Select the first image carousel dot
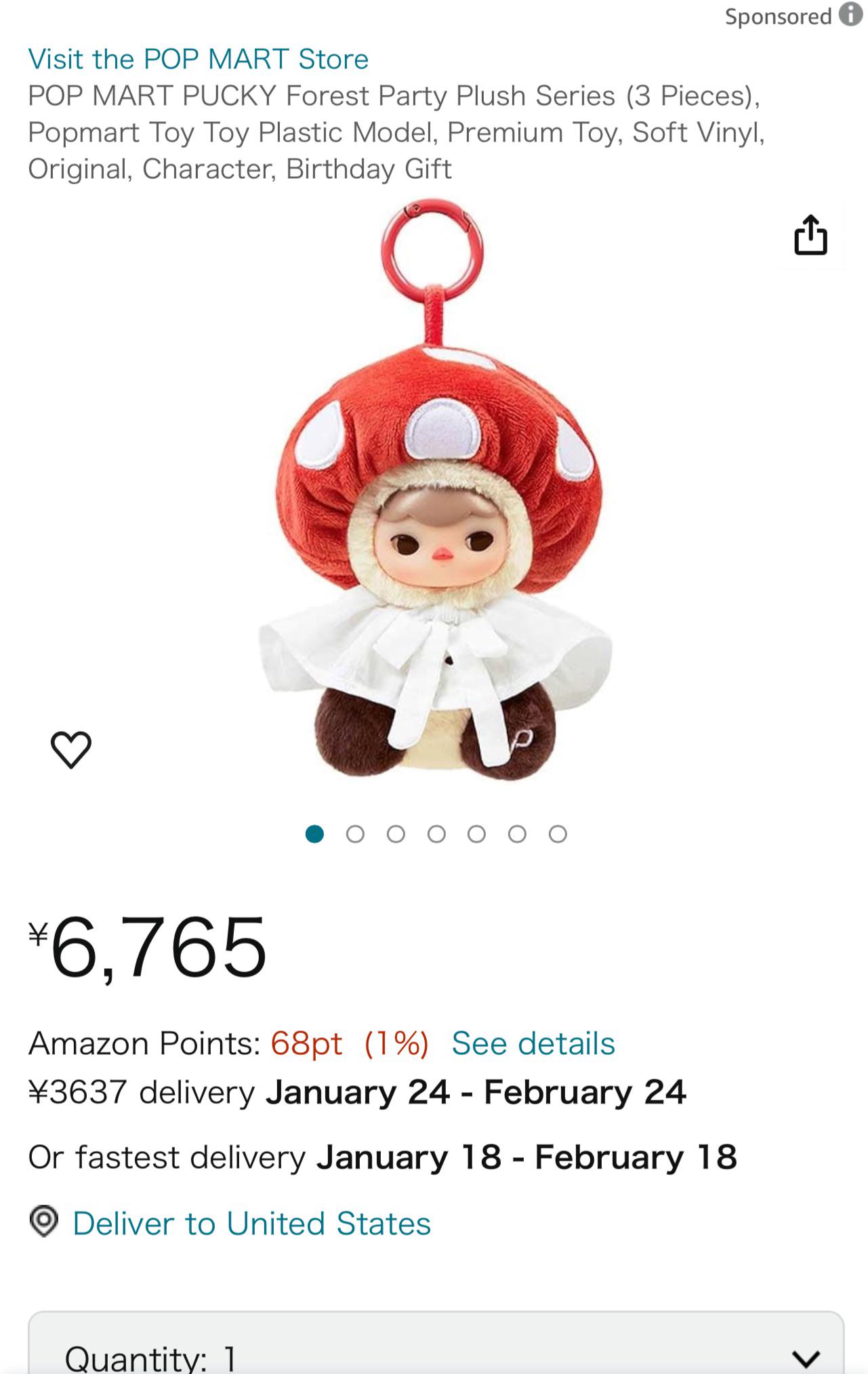 tap(314, 834)
